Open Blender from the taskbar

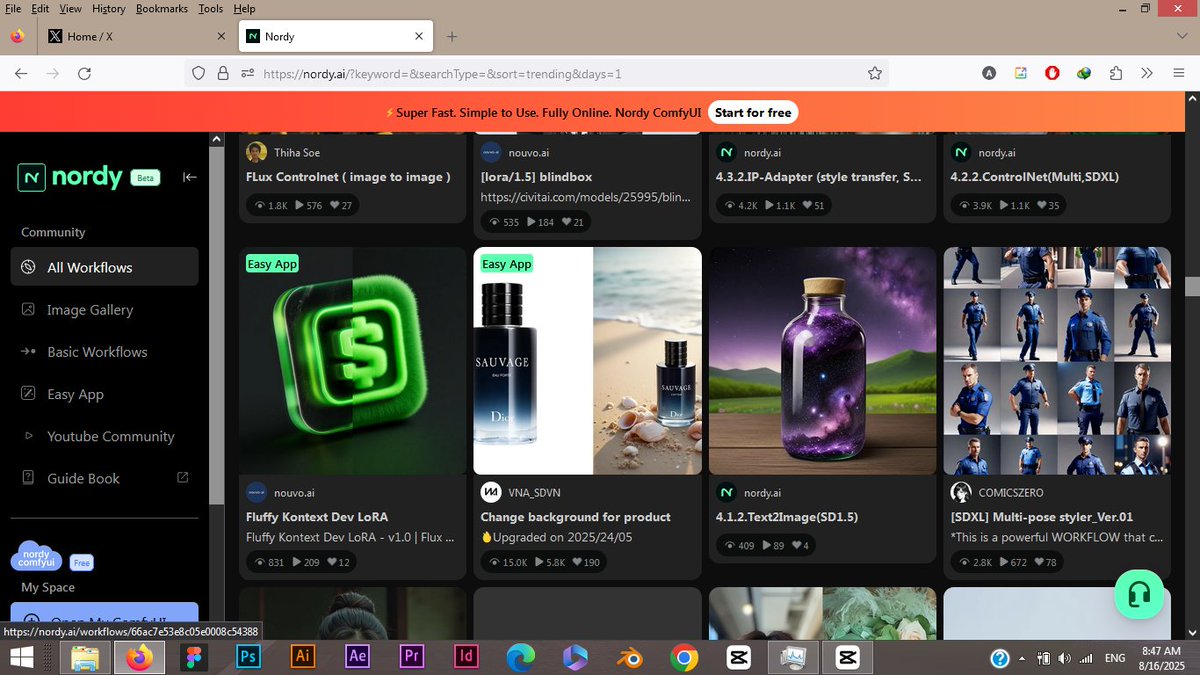point(629,657)
